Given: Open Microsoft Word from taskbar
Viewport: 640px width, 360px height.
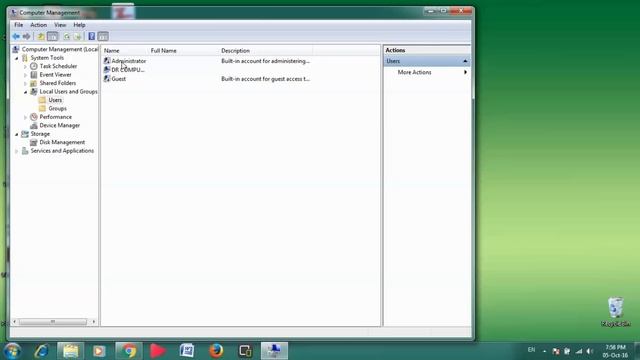Looking at the screenshot, I should (x=187, y=351).
